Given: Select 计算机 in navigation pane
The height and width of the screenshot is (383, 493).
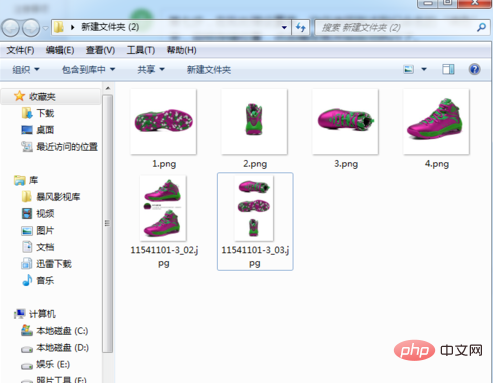Looking at the screenshot, I should click(x=42, y=314).
